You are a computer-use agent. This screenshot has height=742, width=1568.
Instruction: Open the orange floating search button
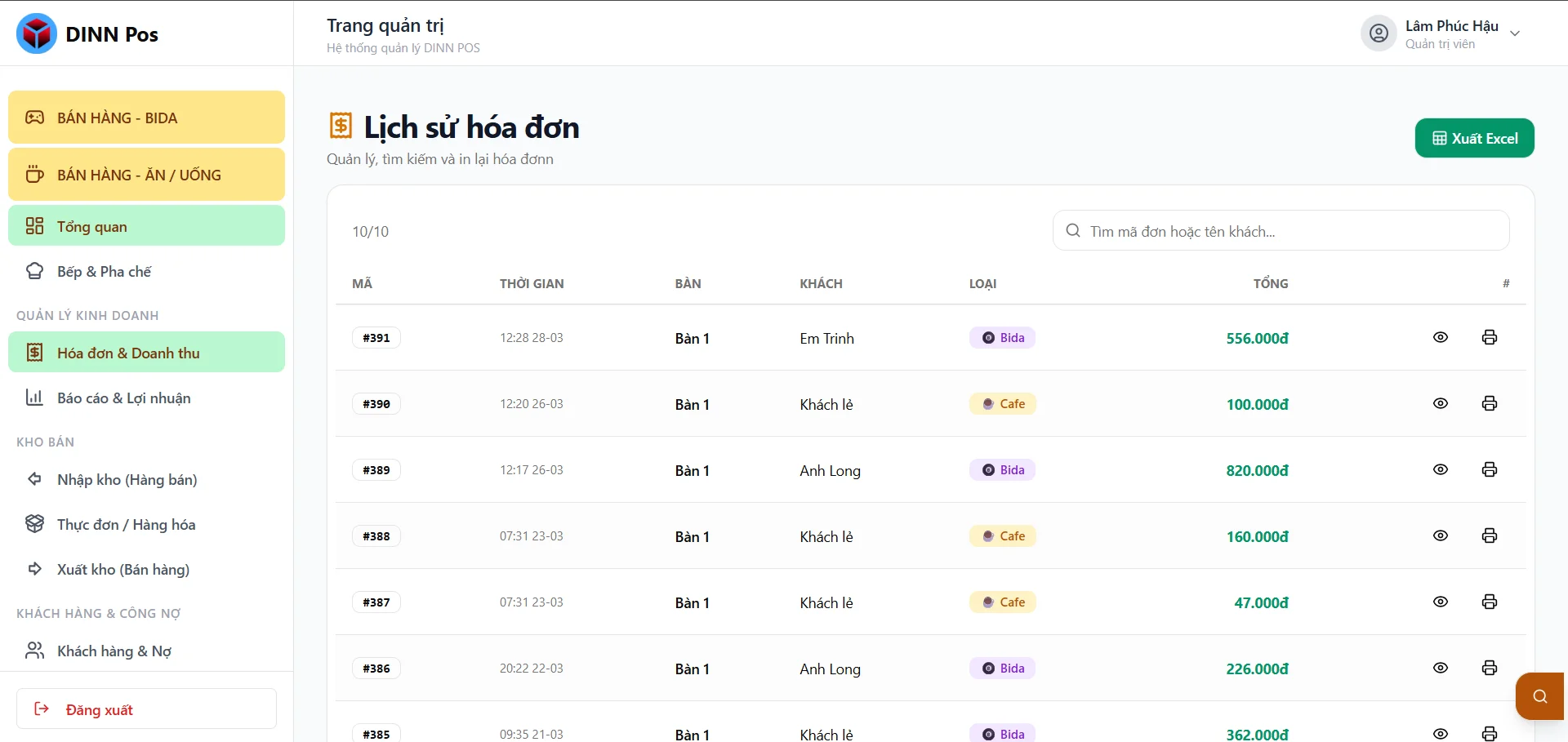(x=1539, y=696)
